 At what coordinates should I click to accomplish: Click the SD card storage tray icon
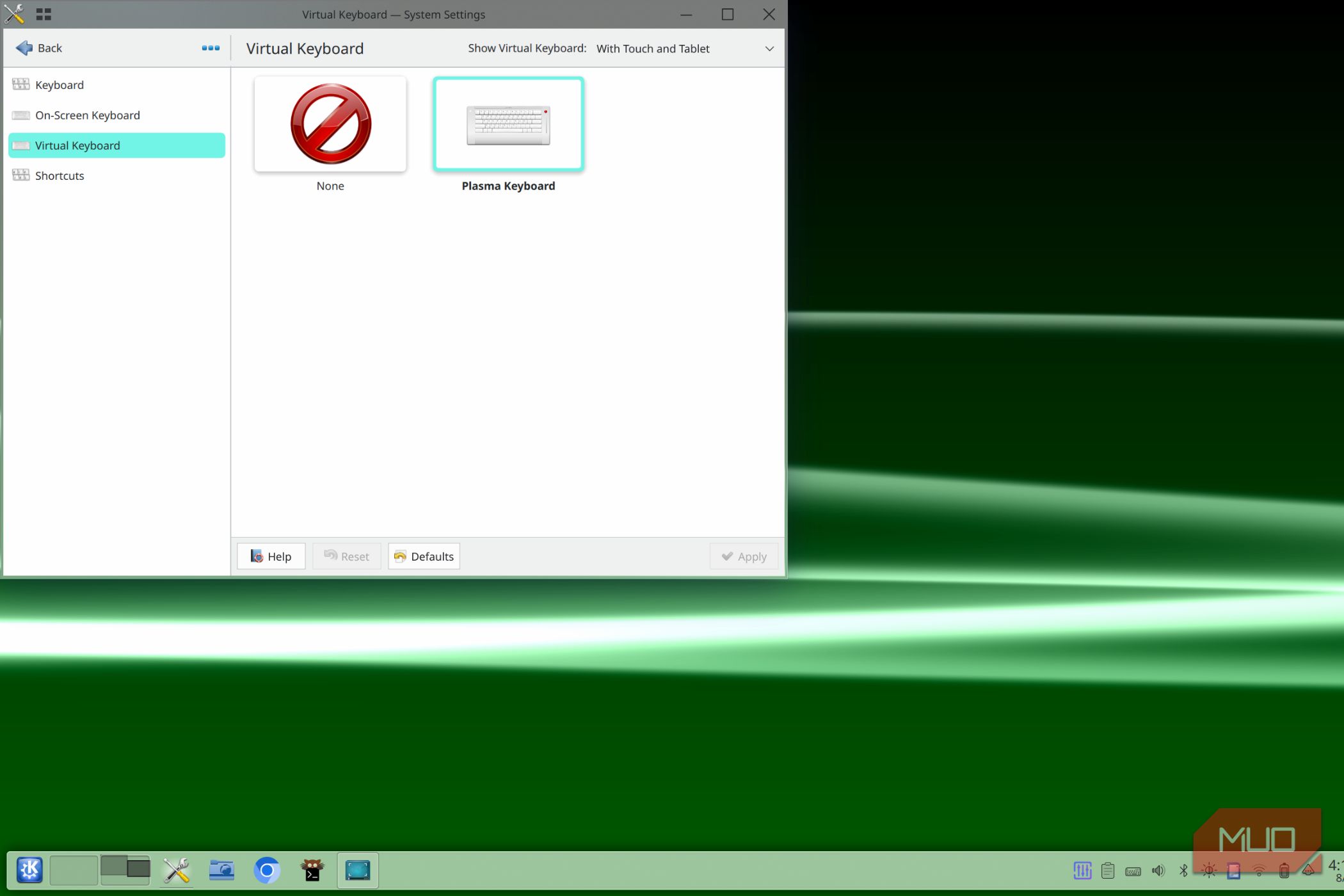pyautogui.click(x=1234, y=870)
